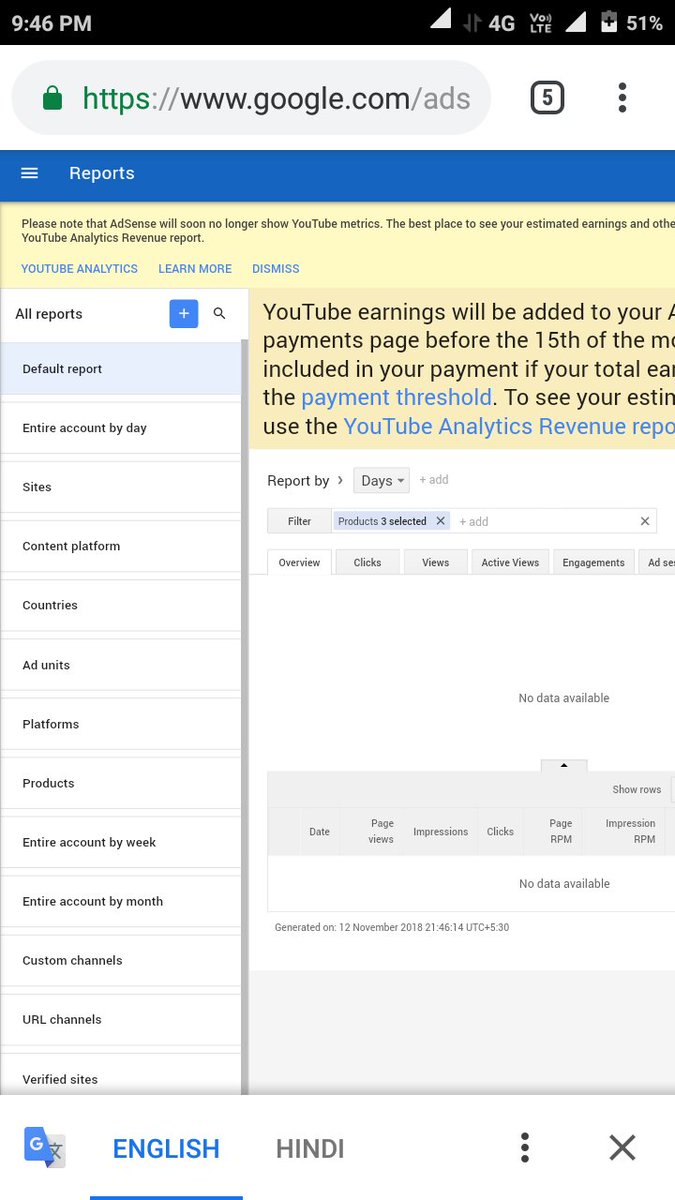Click the All reports heading

point(49,314)
